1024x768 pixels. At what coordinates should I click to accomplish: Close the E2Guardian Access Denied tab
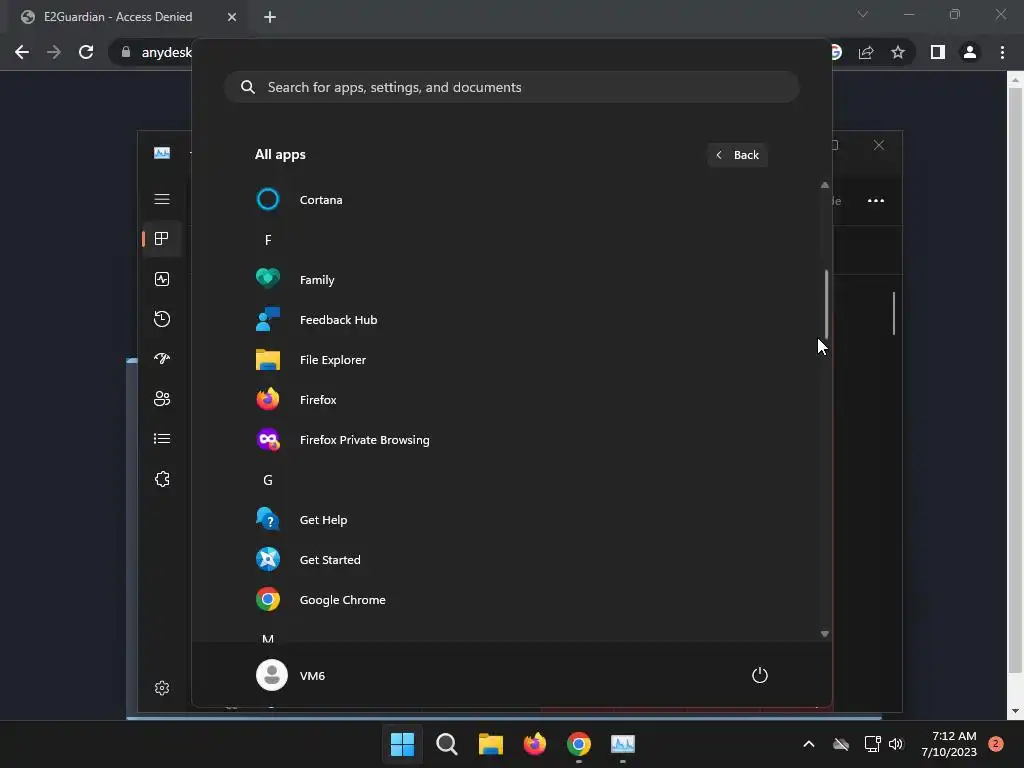click(x=232, y=17)
